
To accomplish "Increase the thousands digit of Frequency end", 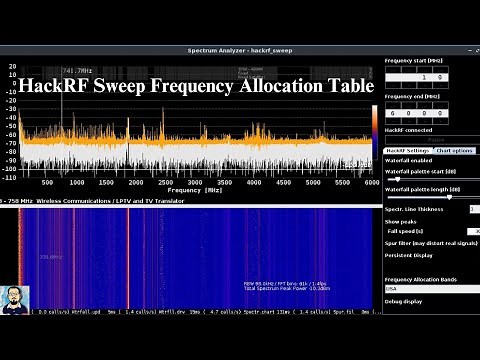I will click(x=393, y=105).
